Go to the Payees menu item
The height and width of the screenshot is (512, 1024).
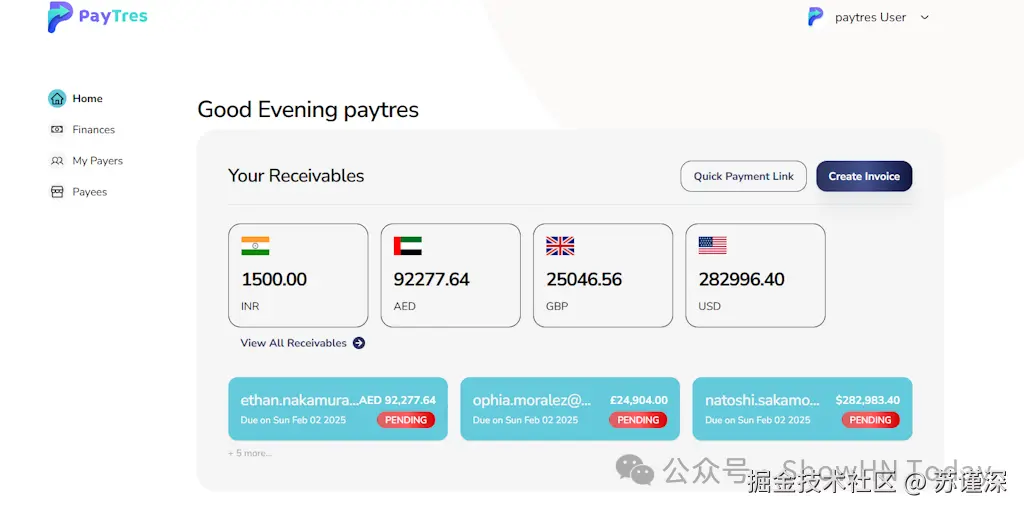(90, 191)
